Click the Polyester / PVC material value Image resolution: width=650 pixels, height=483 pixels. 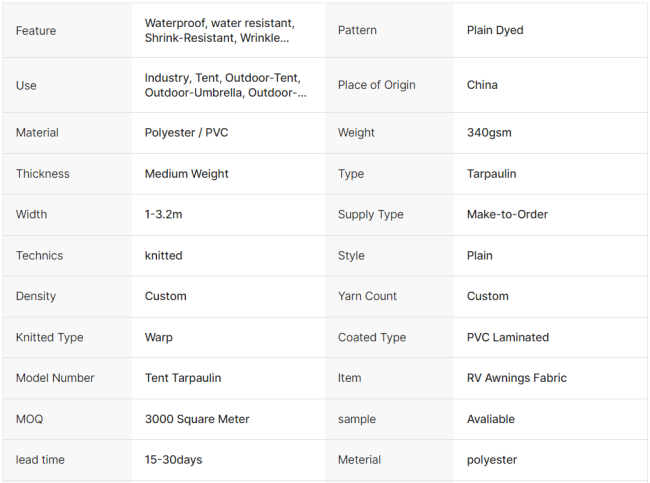click(x=186, y=133)
